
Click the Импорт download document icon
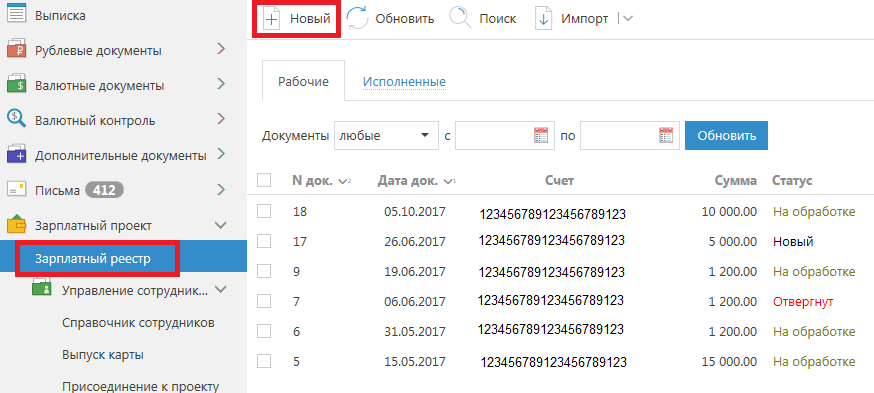tap(543, 19)
